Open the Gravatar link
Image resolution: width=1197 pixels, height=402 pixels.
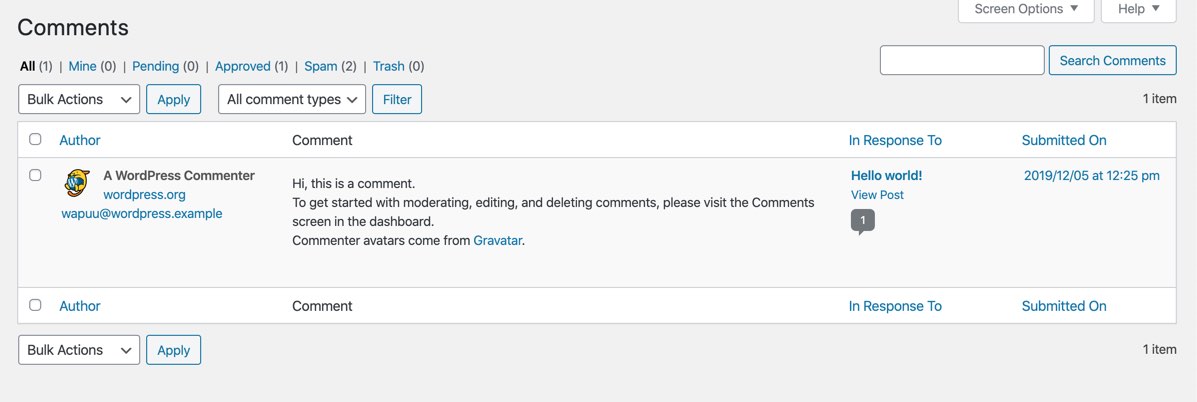pyautogui.click(x=498, y=240)
